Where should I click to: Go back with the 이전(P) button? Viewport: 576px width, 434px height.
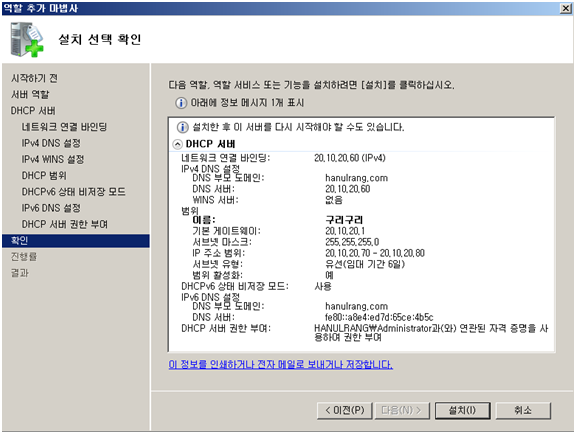point(345,410)
